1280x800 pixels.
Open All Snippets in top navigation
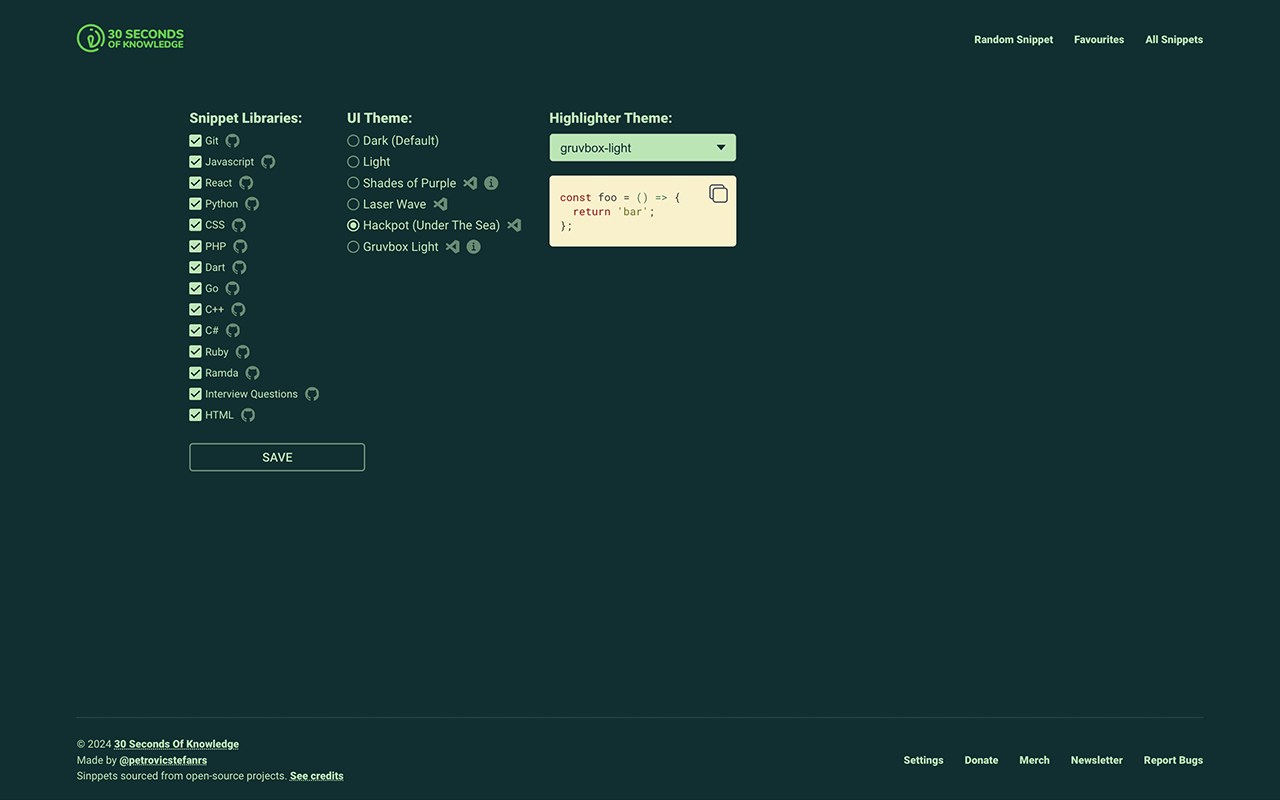click(1174, 40)
